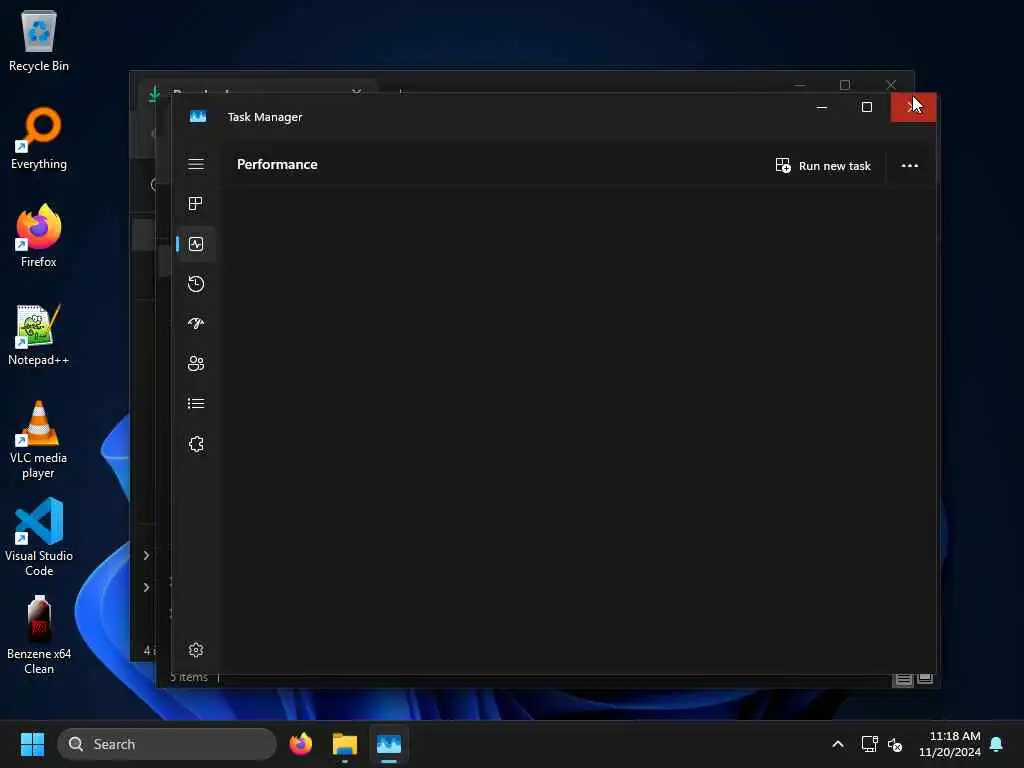
Task: Open Firefox from the taskbar
Action: pyautogui.click(x=300, y=744)
